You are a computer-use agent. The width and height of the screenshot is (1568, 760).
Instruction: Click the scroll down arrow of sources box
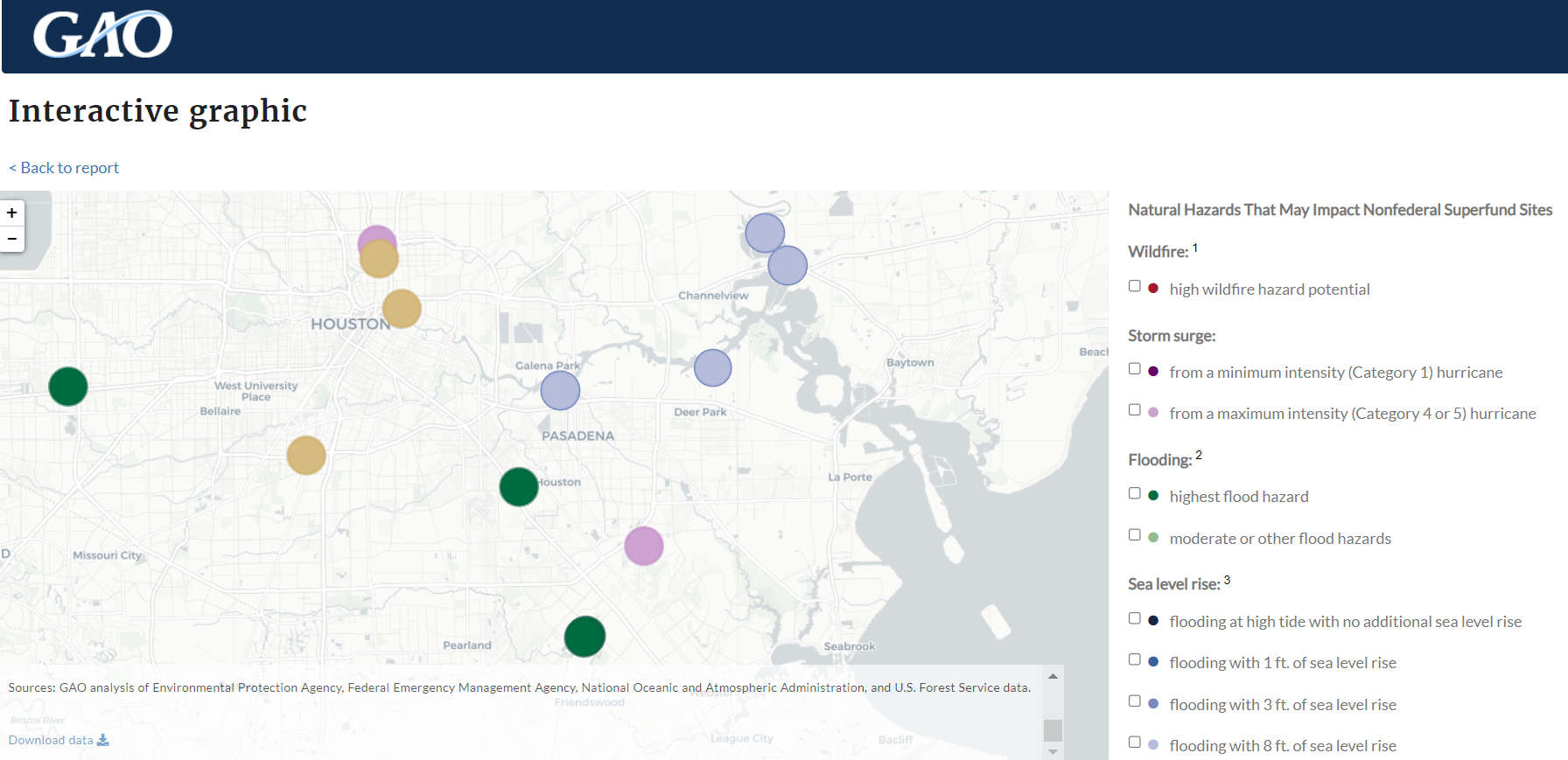point(1053,751)
